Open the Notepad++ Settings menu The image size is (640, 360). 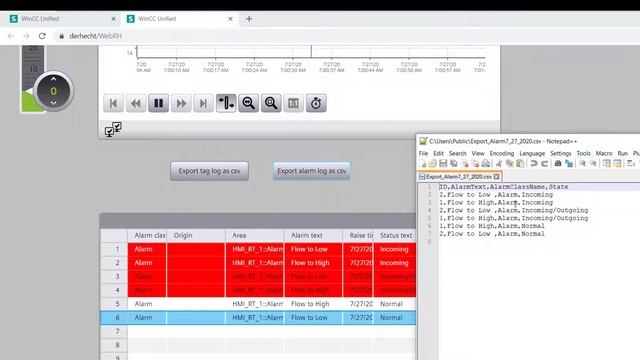pyautogui.click(x=561, y=153)
